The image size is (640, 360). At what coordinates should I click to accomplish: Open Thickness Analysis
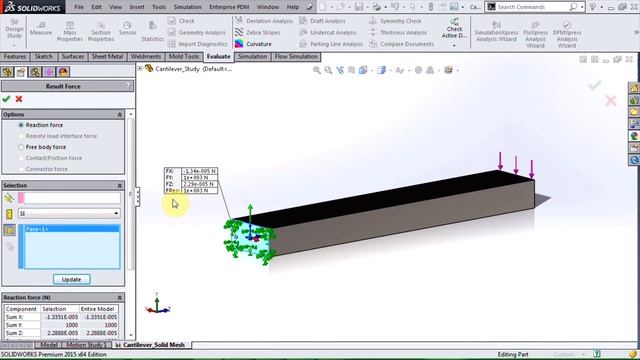click(398, 32)
